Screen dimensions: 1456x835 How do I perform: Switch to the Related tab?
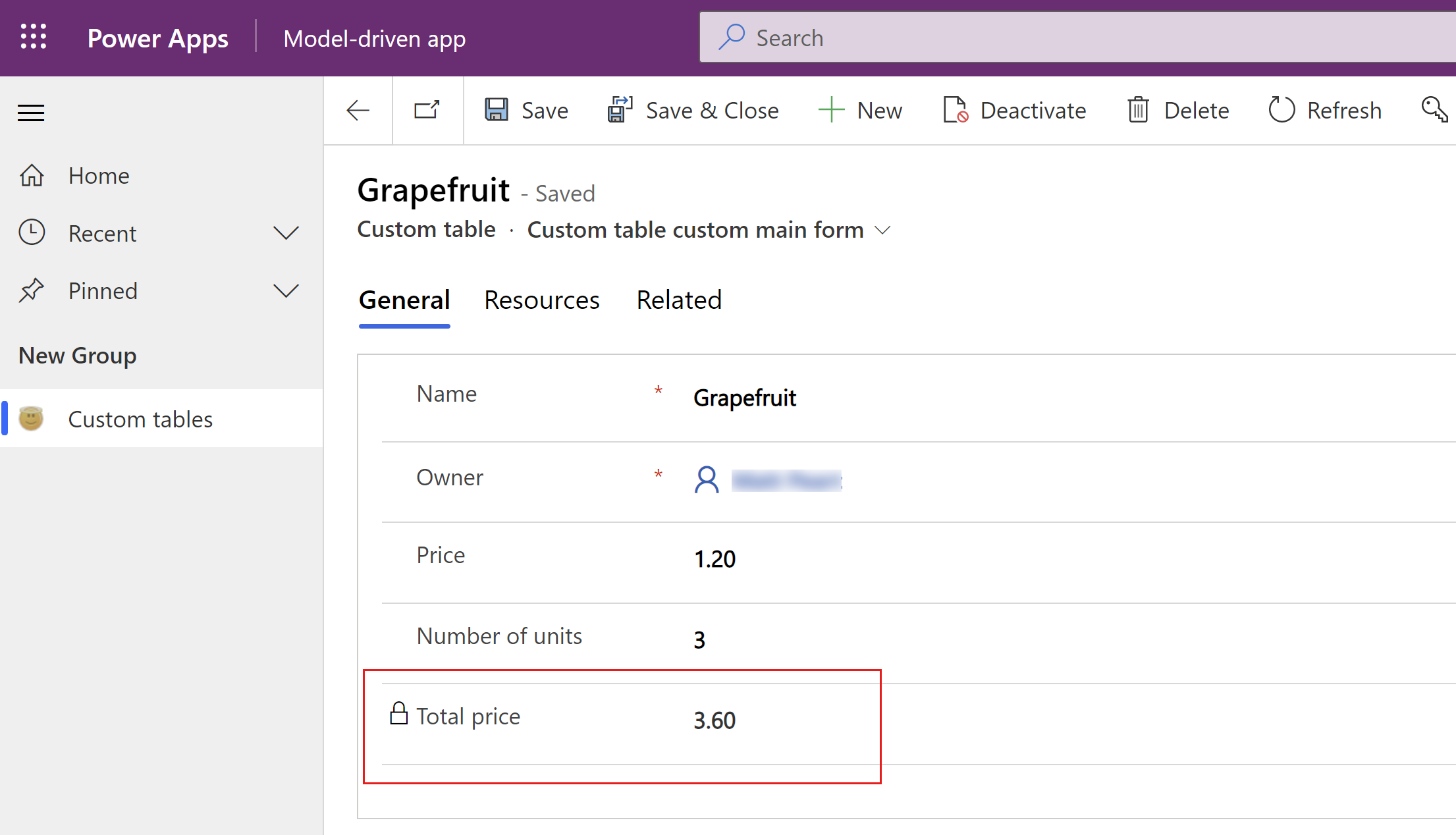[678, 299]
